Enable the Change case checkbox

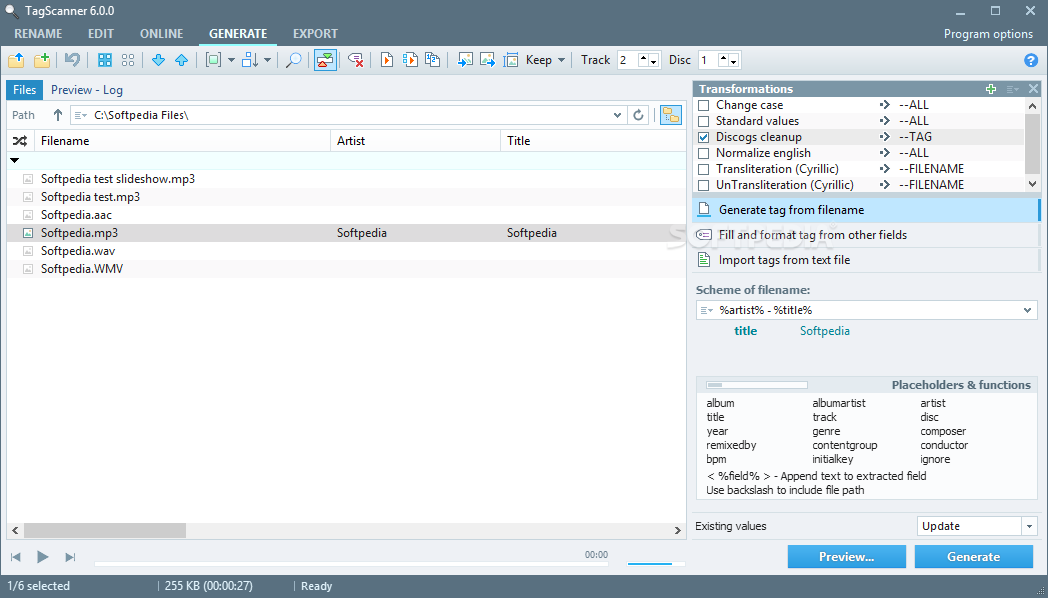pos(703,106)
